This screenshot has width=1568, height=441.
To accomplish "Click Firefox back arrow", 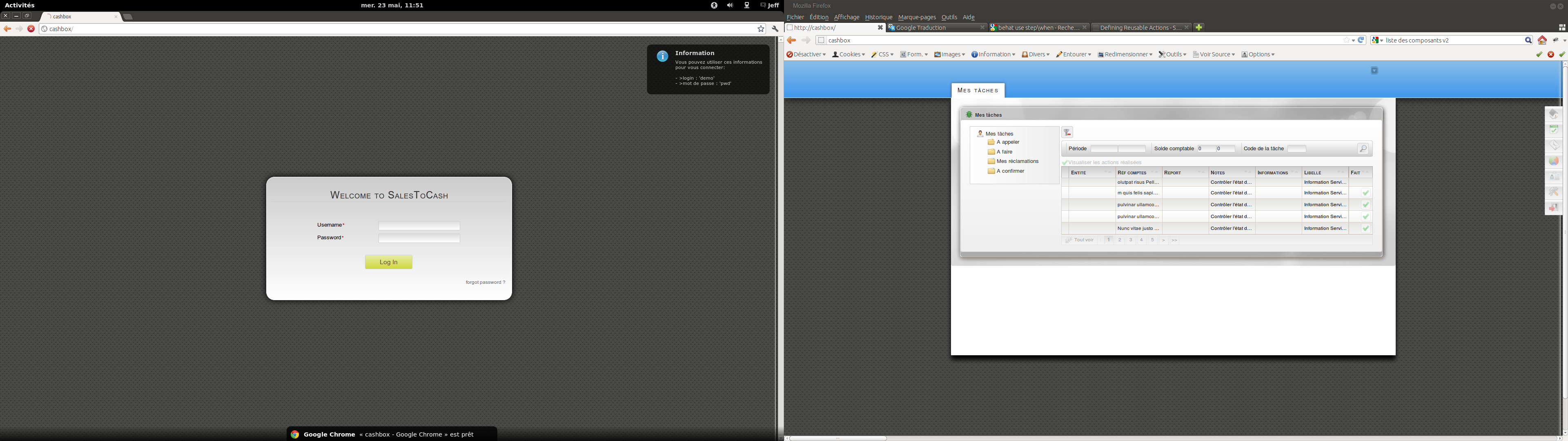I will click(x=791, y=41).
